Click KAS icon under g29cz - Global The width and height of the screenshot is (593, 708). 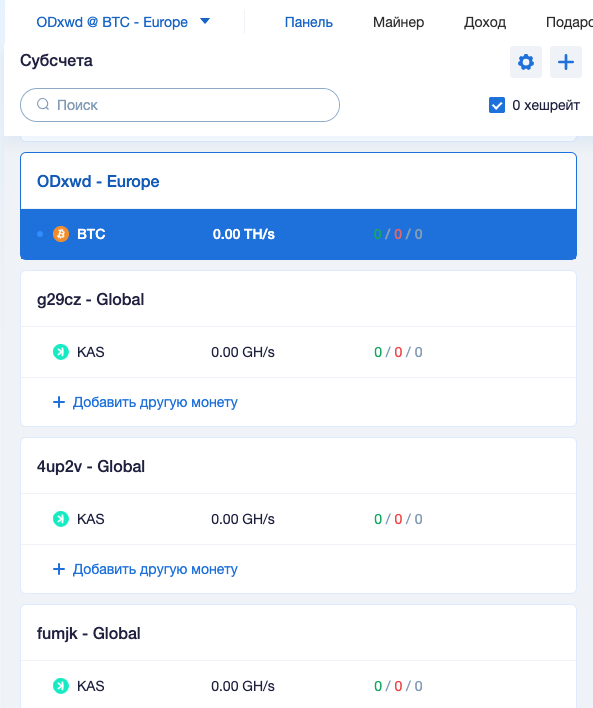61,352
